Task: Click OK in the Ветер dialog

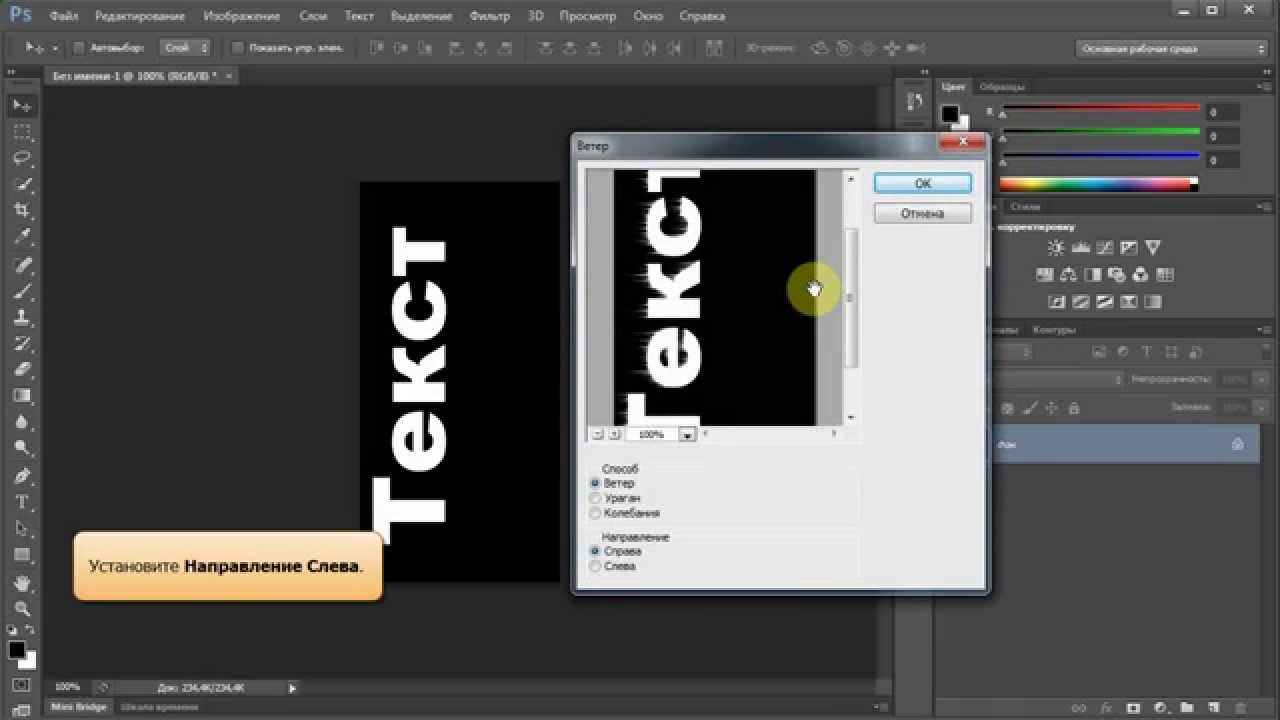Action: tap(923, 183)
